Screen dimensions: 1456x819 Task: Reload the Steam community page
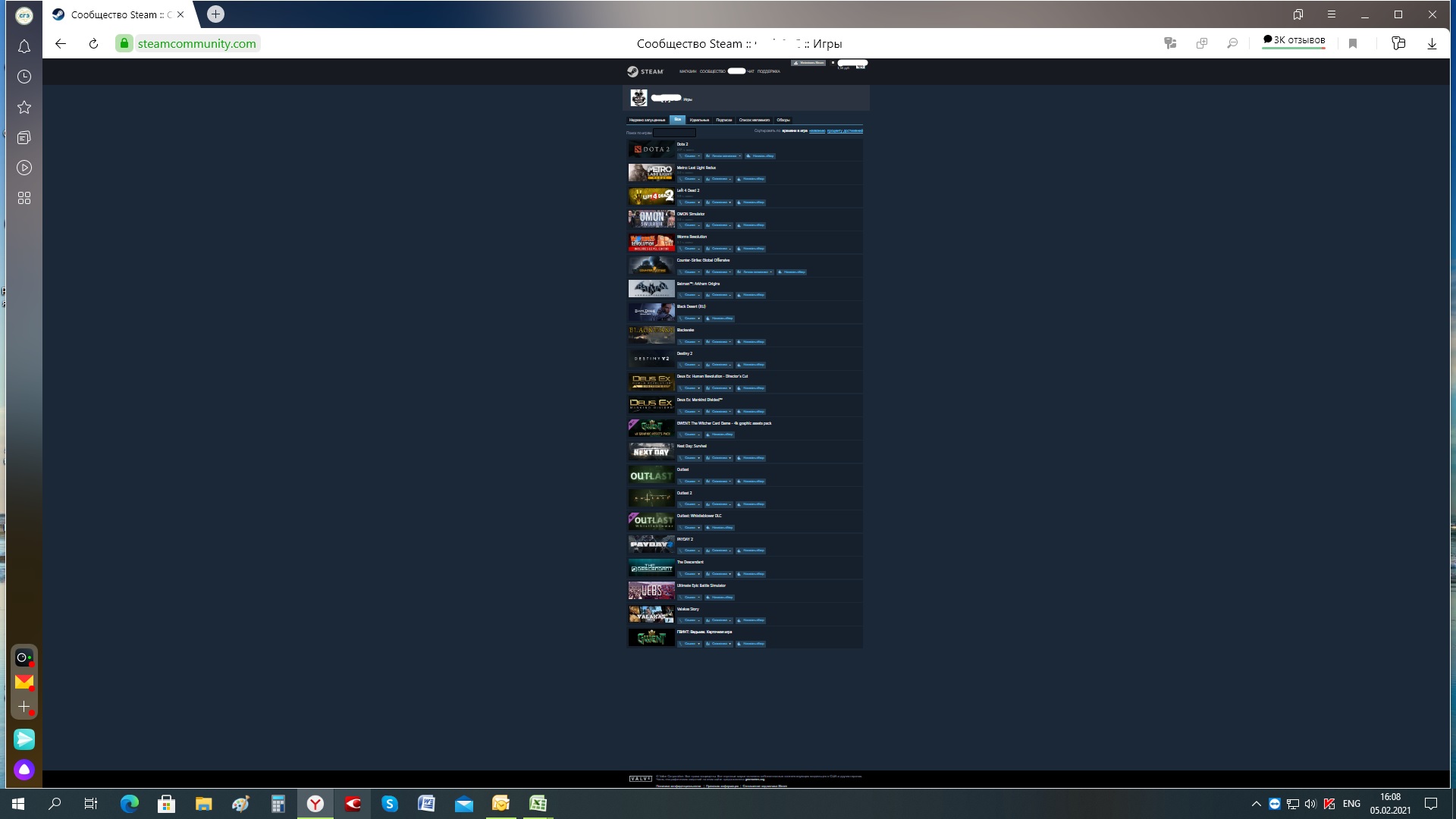(x=93, y=43)
